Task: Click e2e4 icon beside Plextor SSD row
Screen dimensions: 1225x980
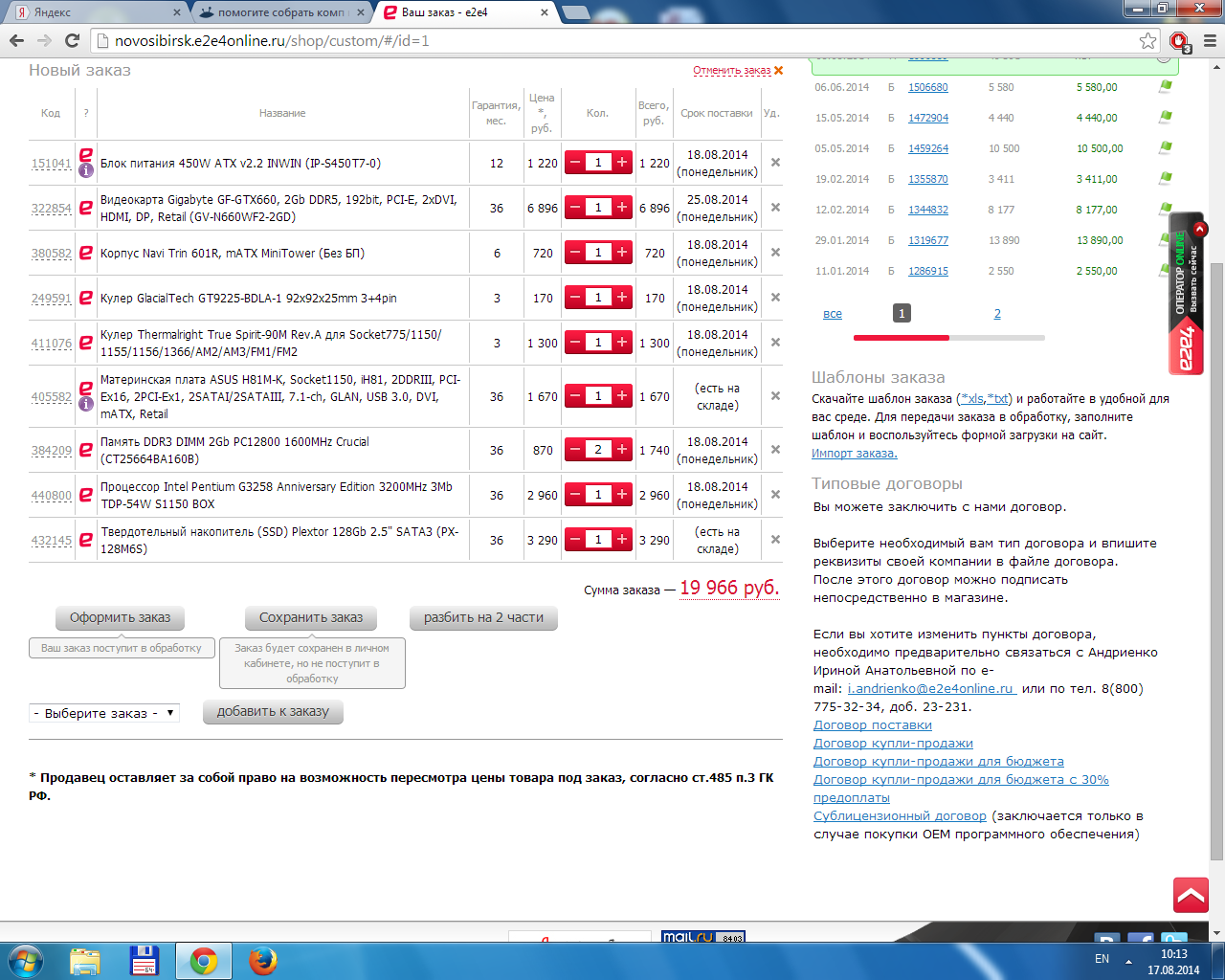Action: pos(85,540)
